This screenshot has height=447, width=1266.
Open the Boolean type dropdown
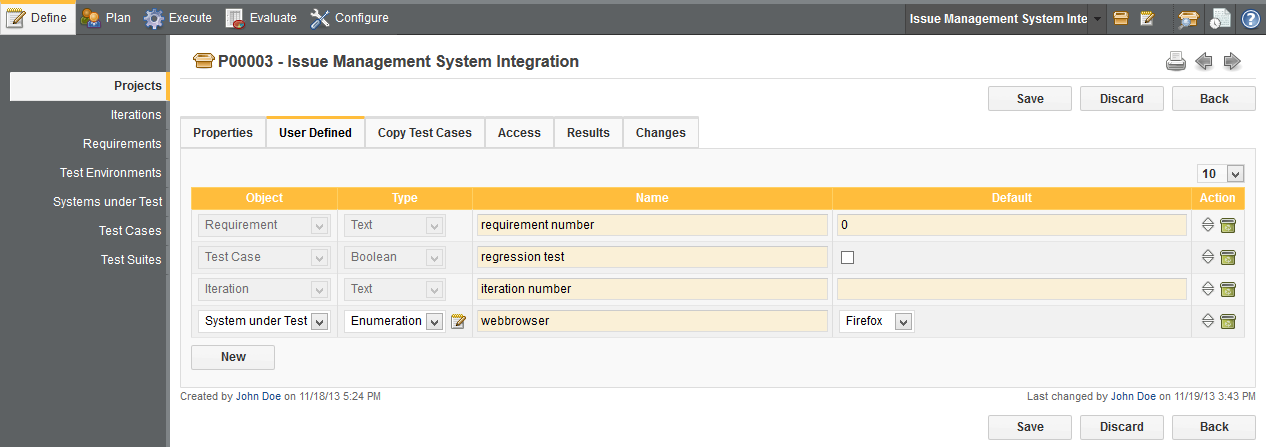[394, 257]
